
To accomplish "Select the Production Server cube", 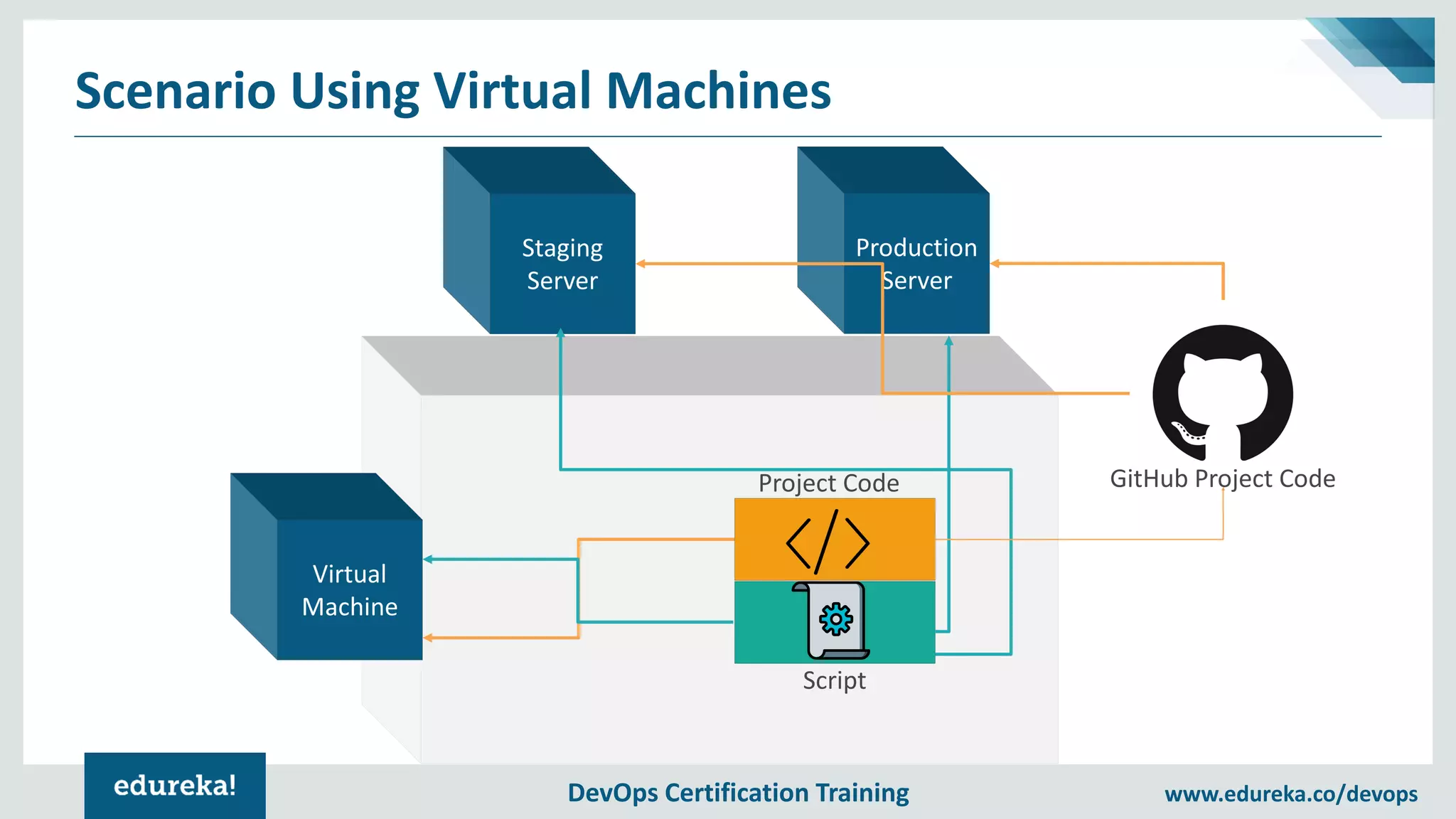I will click(x=916, y=263).
